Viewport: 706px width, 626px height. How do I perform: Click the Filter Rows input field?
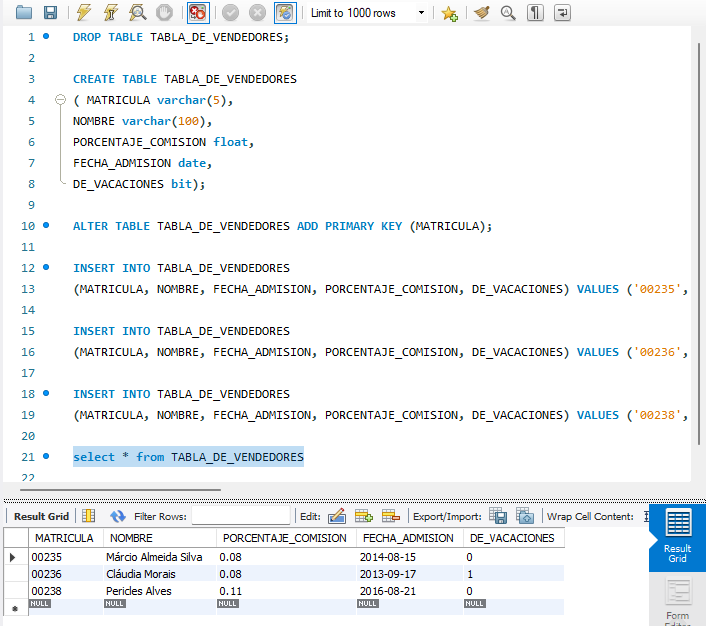(241, 516)
